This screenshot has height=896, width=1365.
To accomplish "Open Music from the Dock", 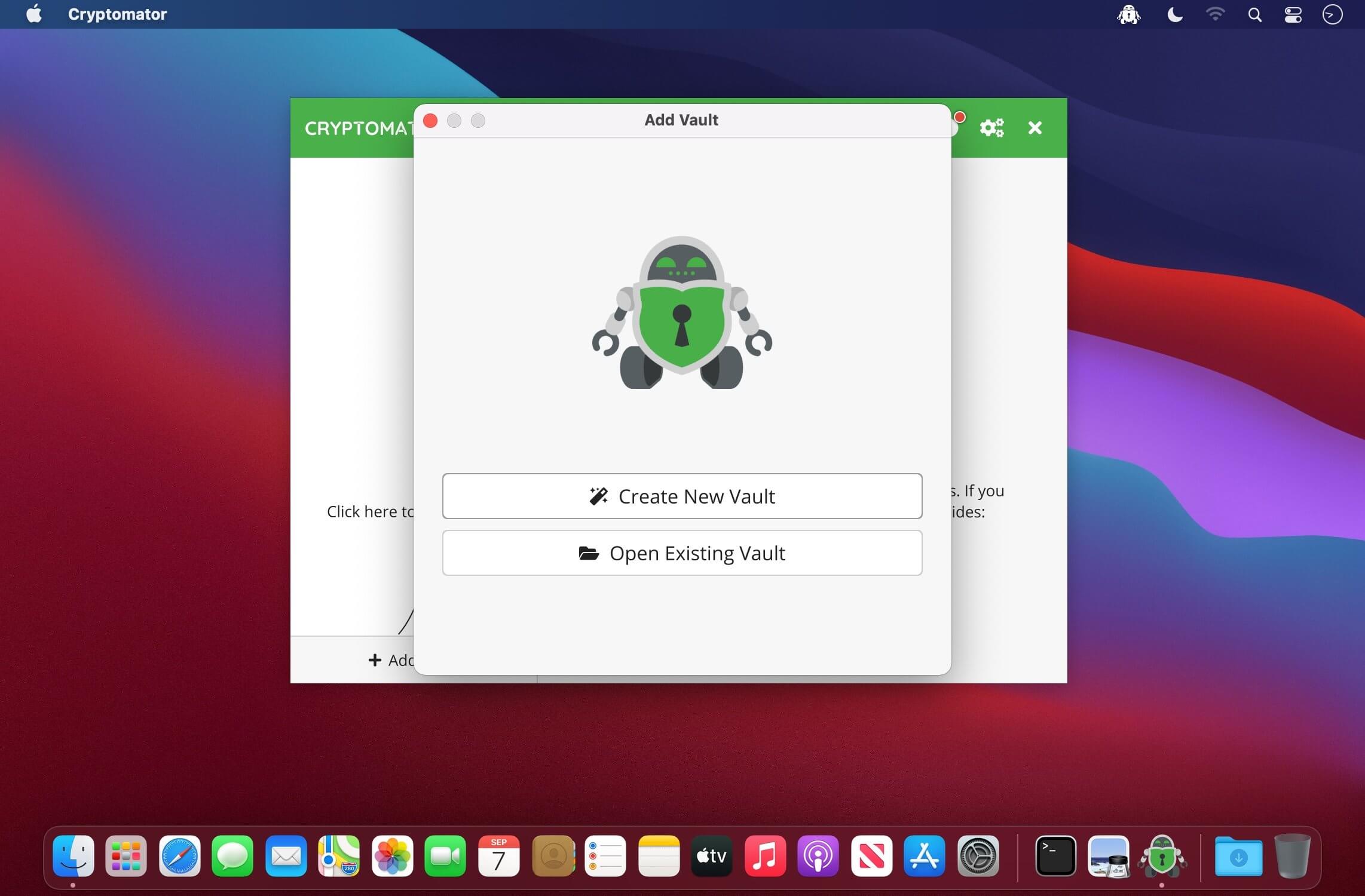I will click(x=765, y=855).
